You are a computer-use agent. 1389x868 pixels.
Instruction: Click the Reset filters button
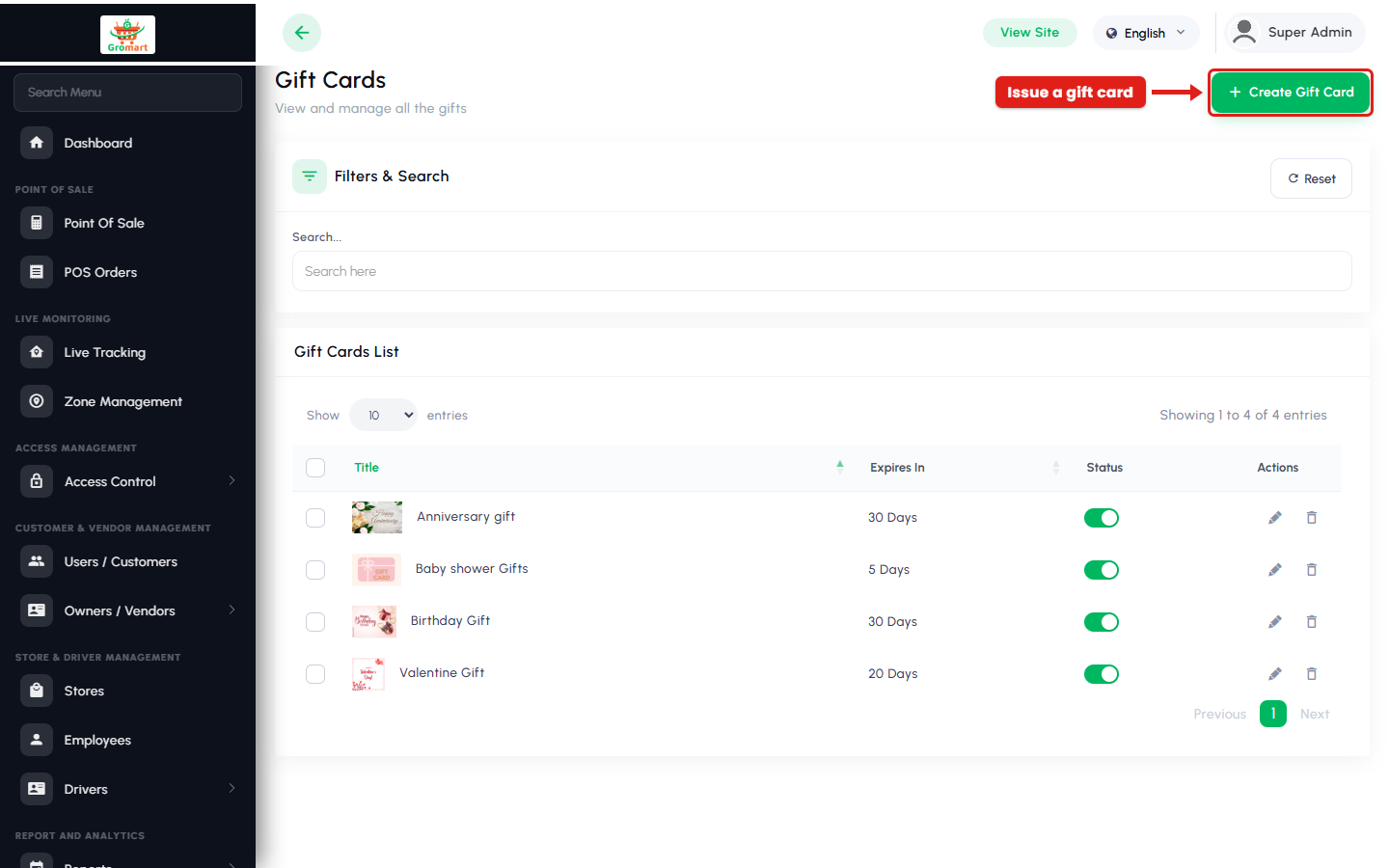(1311, 178)
